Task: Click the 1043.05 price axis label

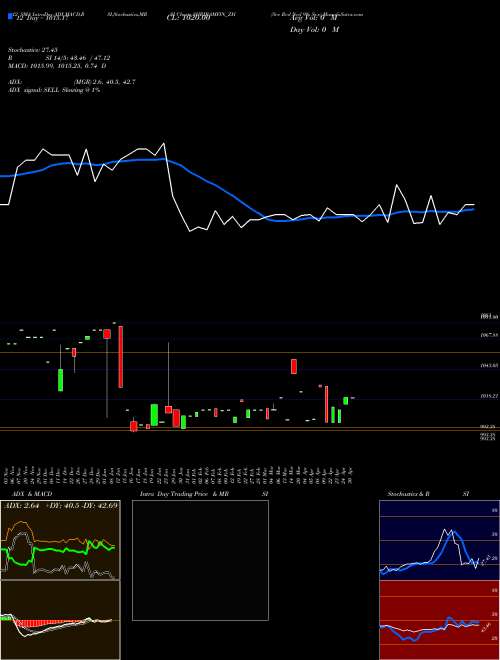Action: [x=489, y=366]
